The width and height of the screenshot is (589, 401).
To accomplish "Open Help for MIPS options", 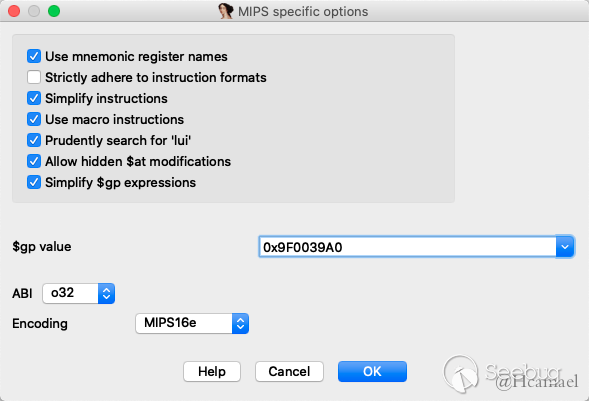I will (x=212, y=372).
